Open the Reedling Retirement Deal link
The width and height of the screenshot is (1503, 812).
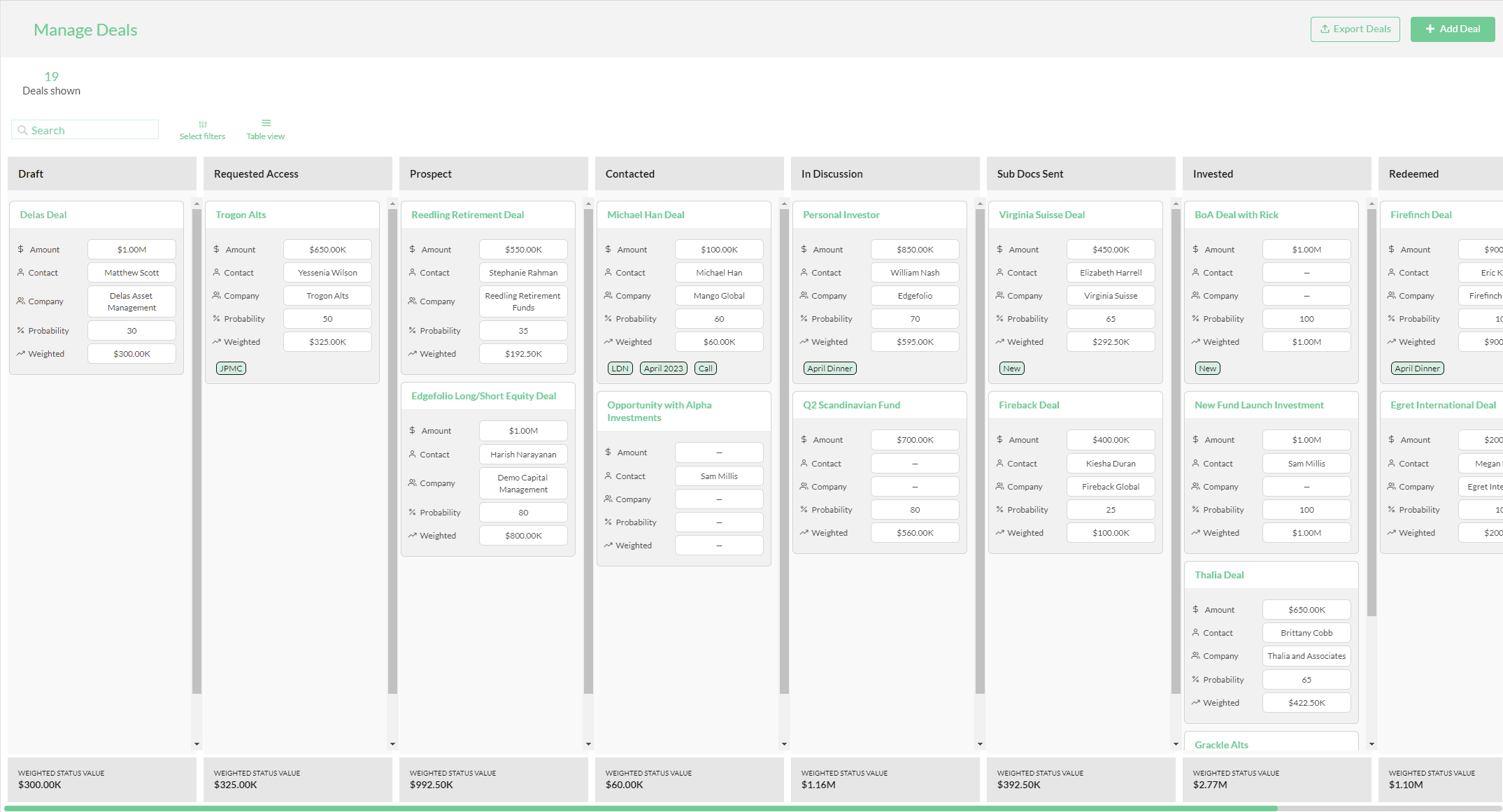point(467,215)
